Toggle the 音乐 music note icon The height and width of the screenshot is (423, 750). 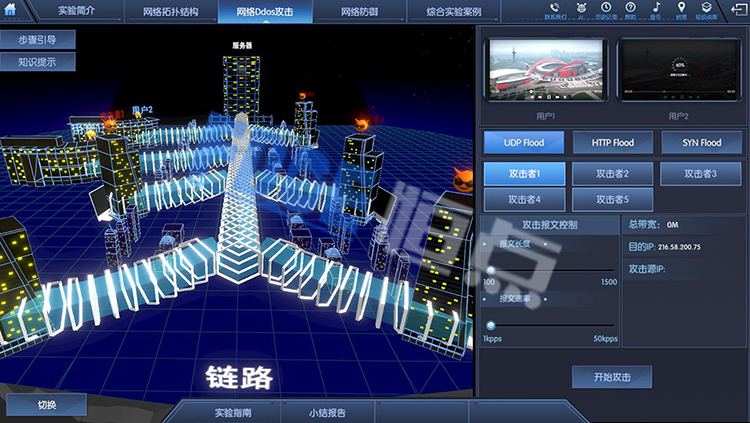click(x=656, y=8)
